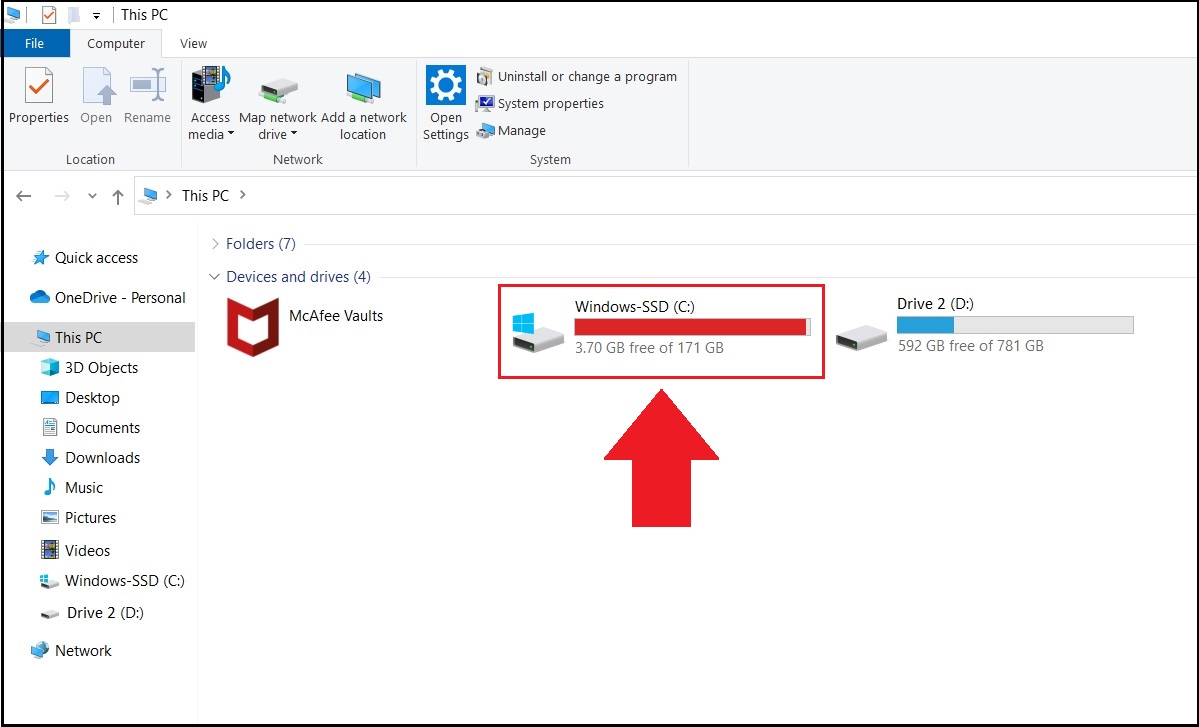
Task: Open the File menu tab
Action: point(34,44)
